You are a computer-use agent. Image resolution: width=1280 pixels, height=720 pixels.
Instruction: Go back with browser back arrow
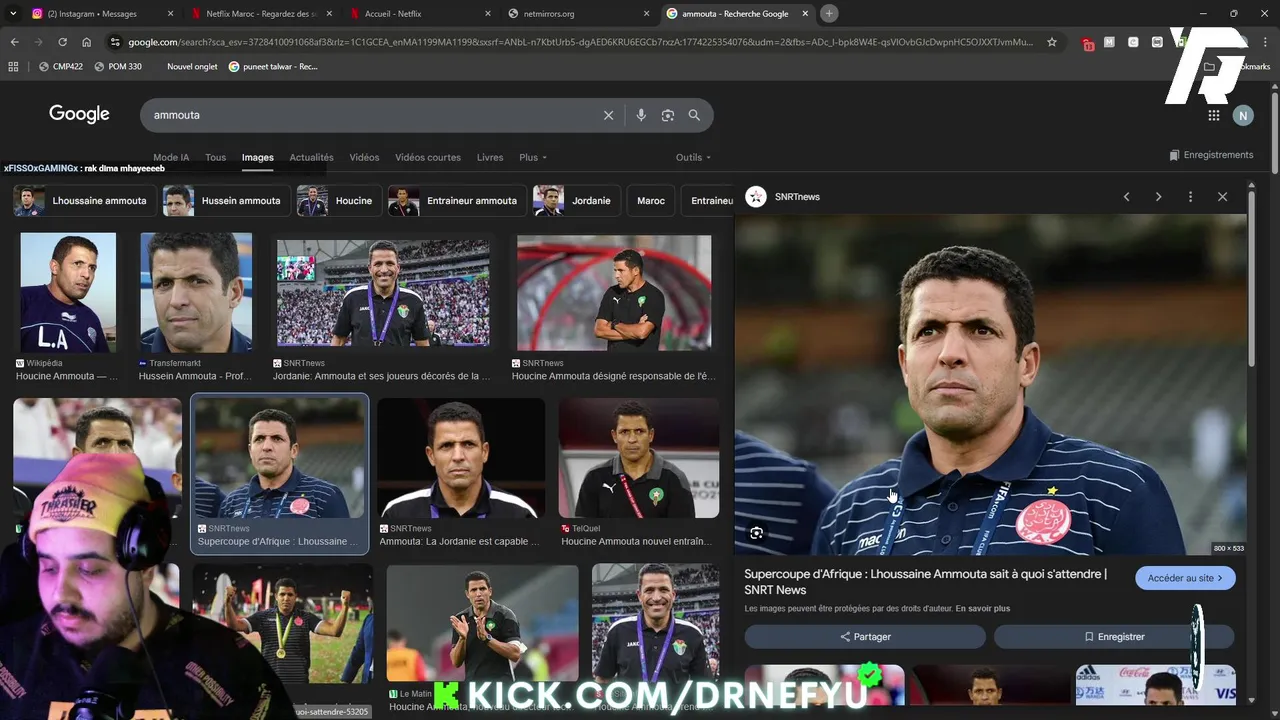pos(14,42)
